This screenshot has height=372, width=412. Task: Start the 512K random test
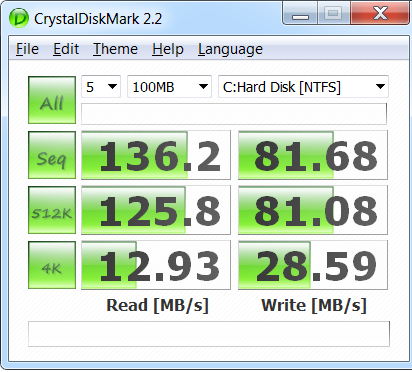pyautogui.click(x=52, y=210)
